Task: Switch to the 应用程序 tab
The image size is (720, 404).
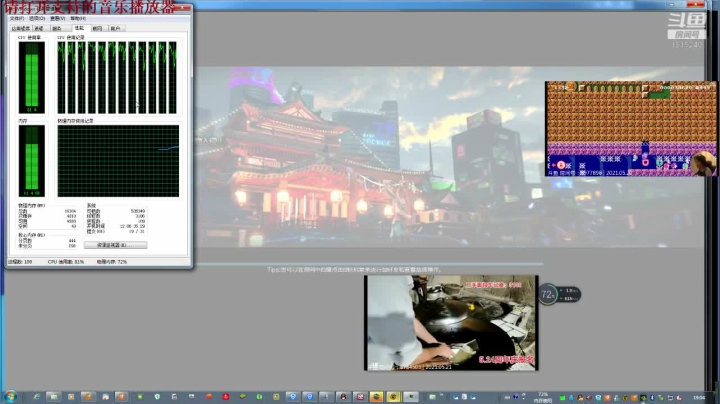Action: 21,28
